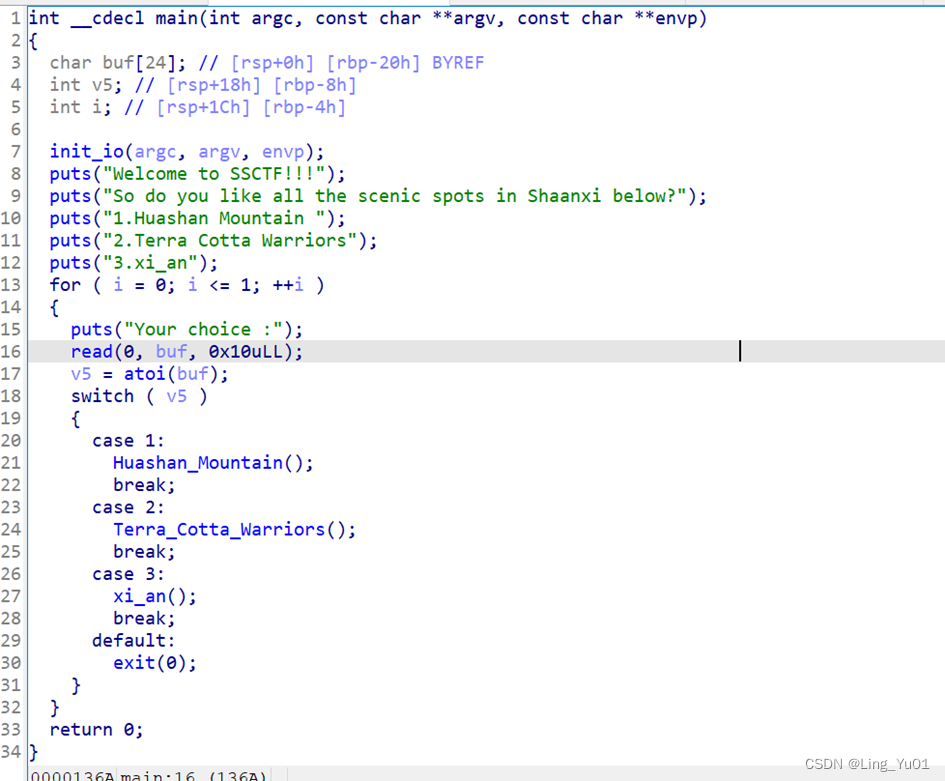
Task: Click the switch keyword on line 18
Action: 102,397
